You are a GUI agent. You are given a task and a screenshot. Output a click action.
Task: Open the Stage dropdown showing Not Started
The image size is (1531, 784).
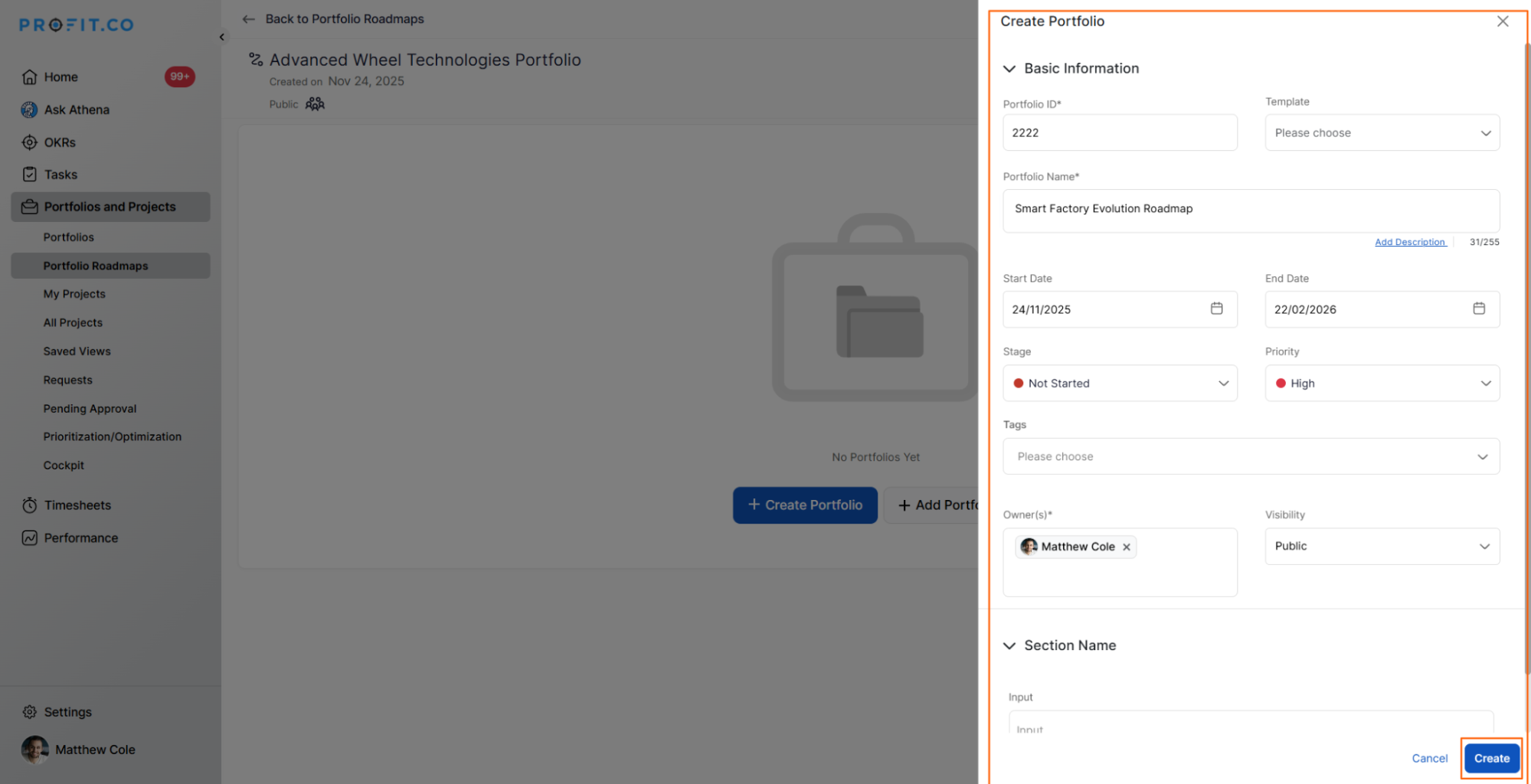pos(1120,384)
